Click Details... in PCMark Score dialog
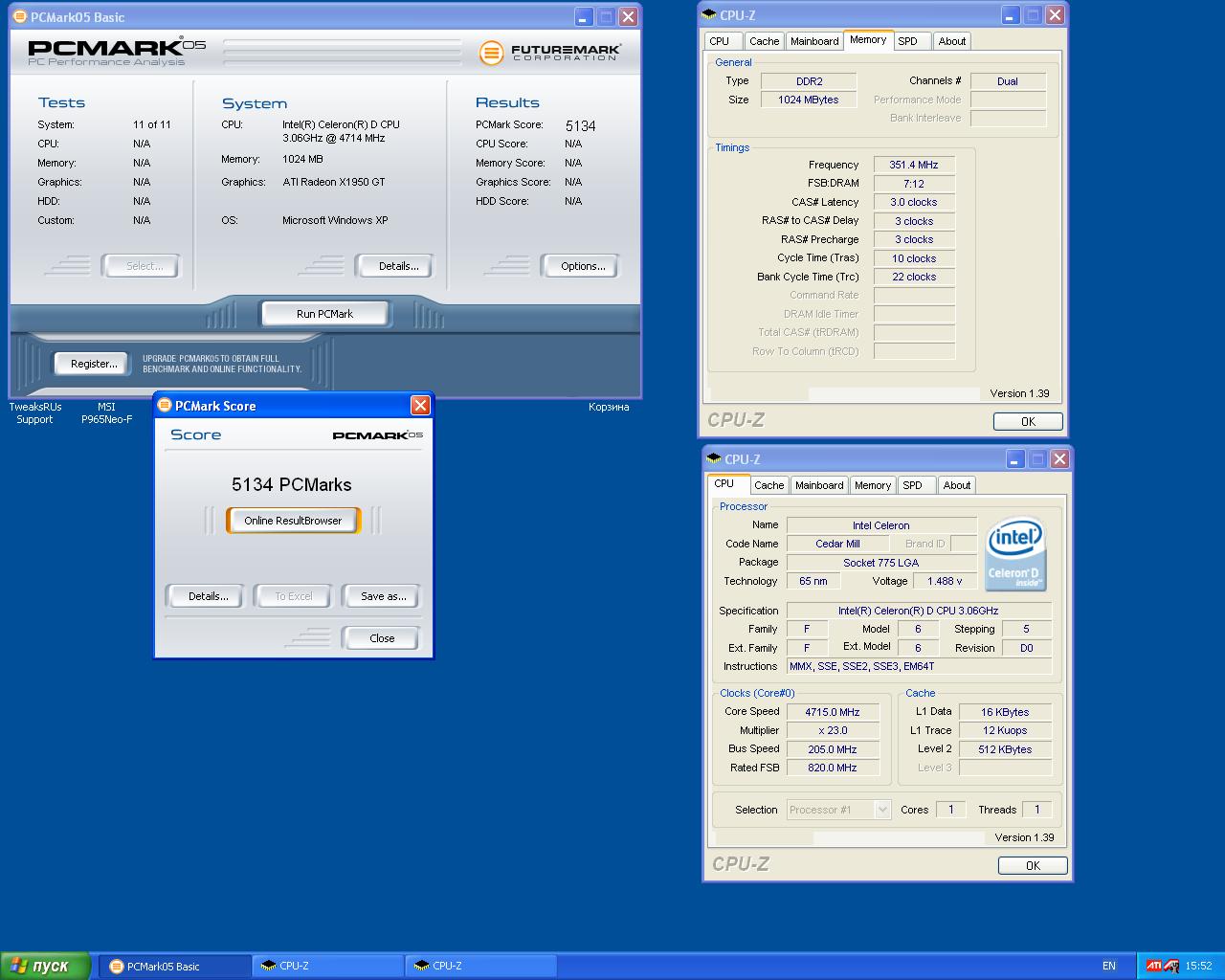 [x=208, y=596]
